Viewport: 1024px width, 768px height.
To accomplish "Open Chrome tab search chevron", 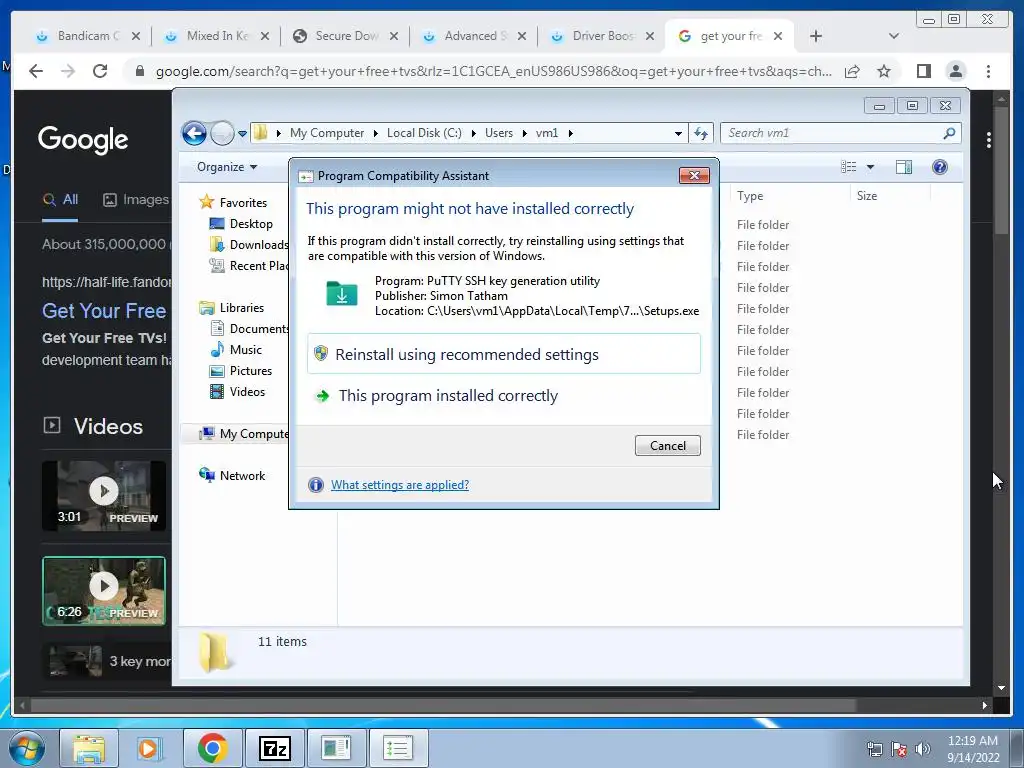I will 894,36.
